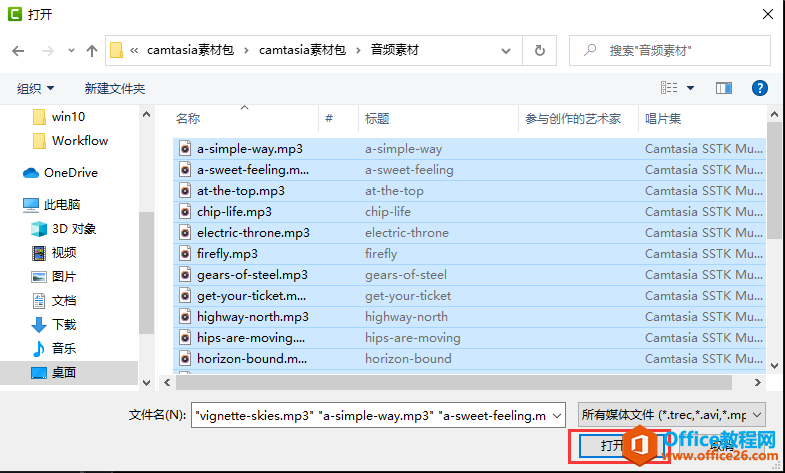Image resolution: width=785 pixels, height=473 pixels.
Task: Click the mp3 icon of chip-life.mp3
Action: [x=185, y=212]
